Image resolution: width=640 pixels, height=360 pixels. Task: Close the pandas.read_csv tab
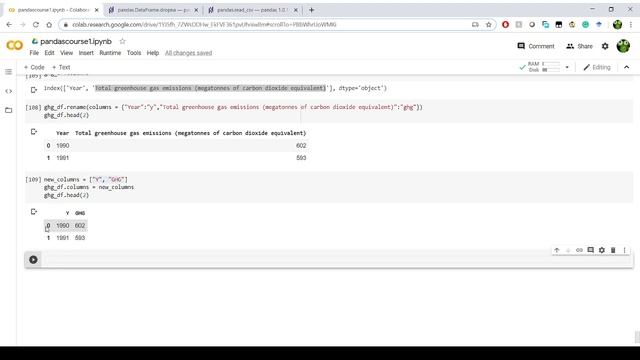(296, 10)
